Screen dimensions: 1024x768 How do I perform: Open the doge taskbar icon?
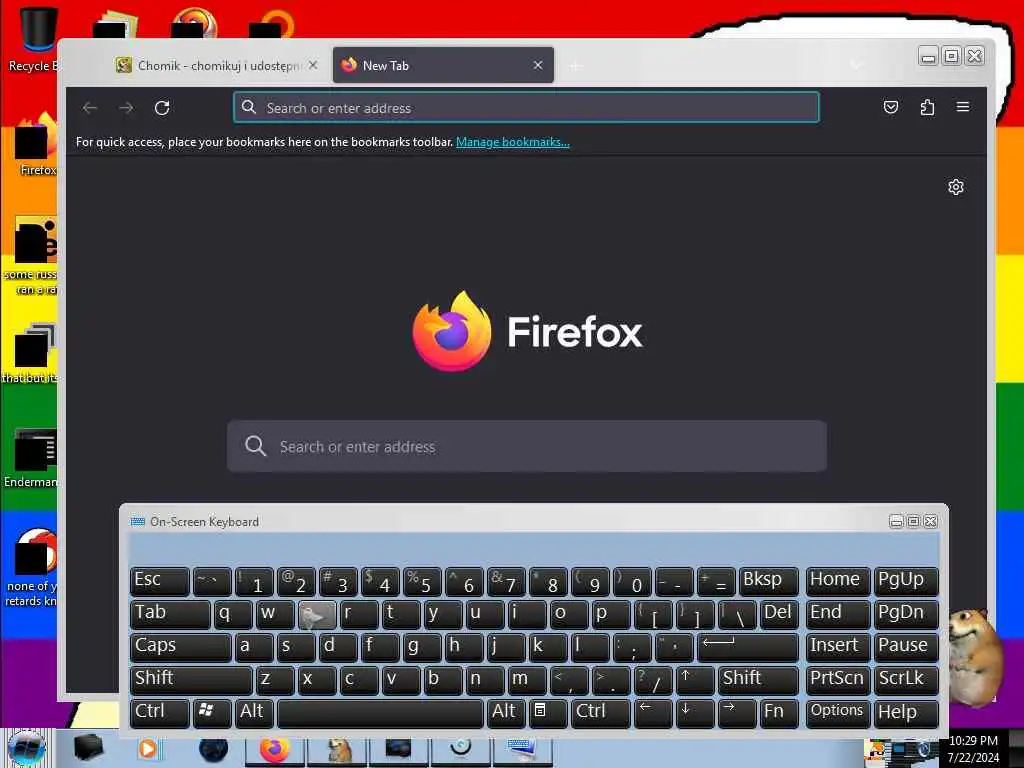(338, 750)
